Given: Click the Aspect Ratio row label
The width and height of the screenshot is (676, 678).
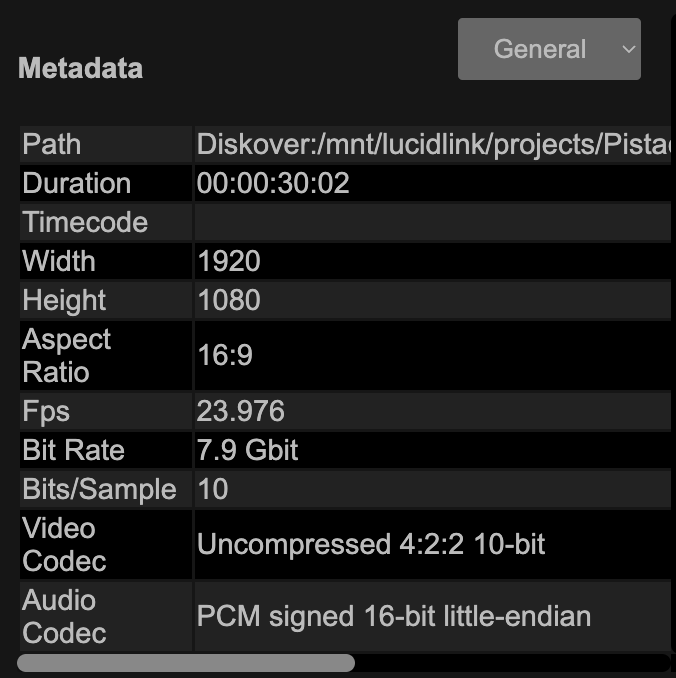Looking at the screenshot, I should click(67, 356).
